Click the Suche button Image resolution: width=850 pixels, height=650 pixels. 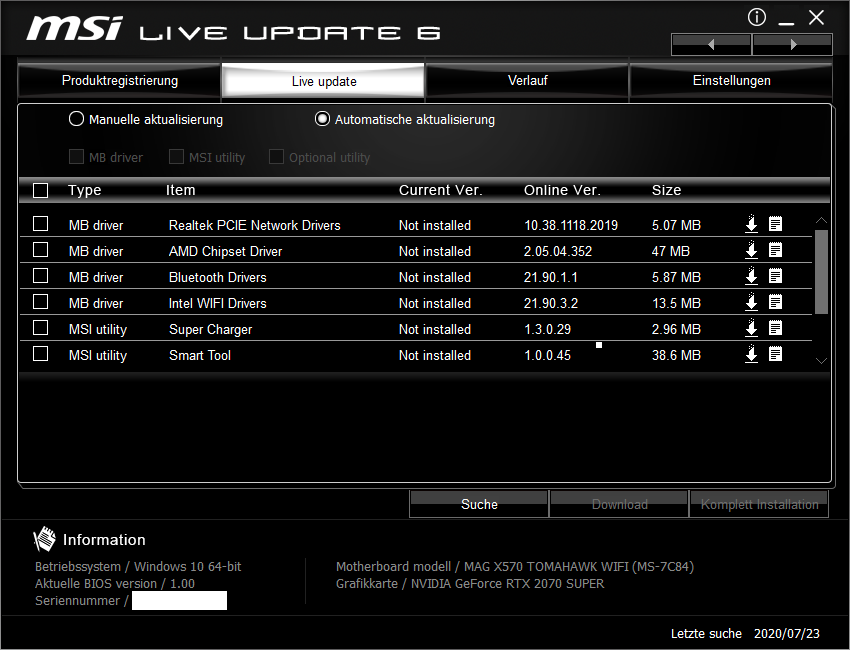(479, 504)
